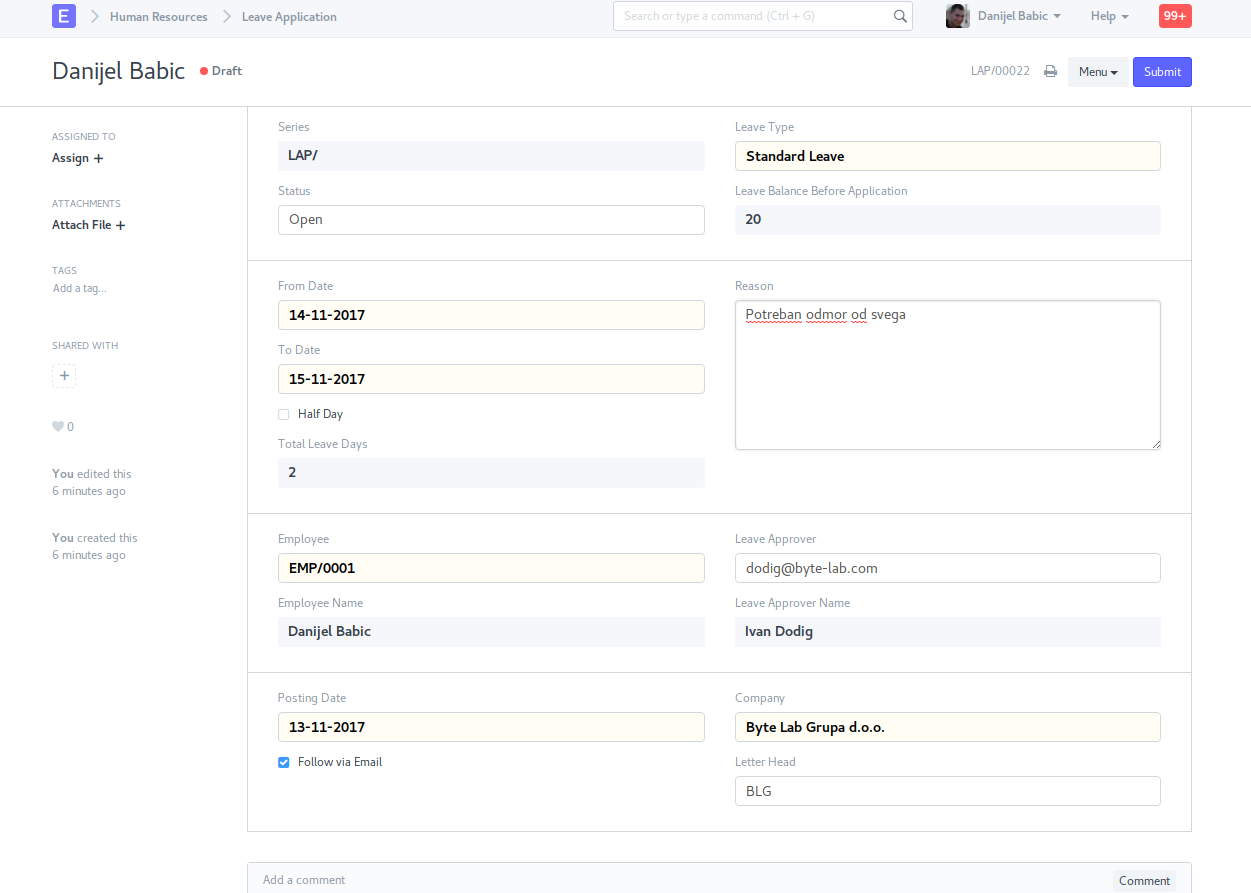The image size is (1251, 893).
Task: Click the print icon next to LAP/00022
Action: click(x=1050, y=72)
